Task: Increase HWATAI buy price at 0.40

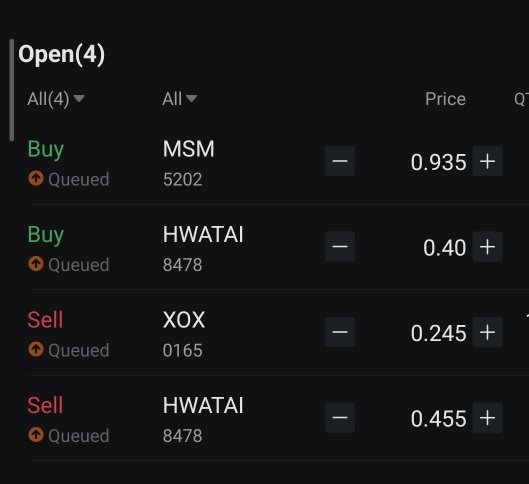Action: 487,247
